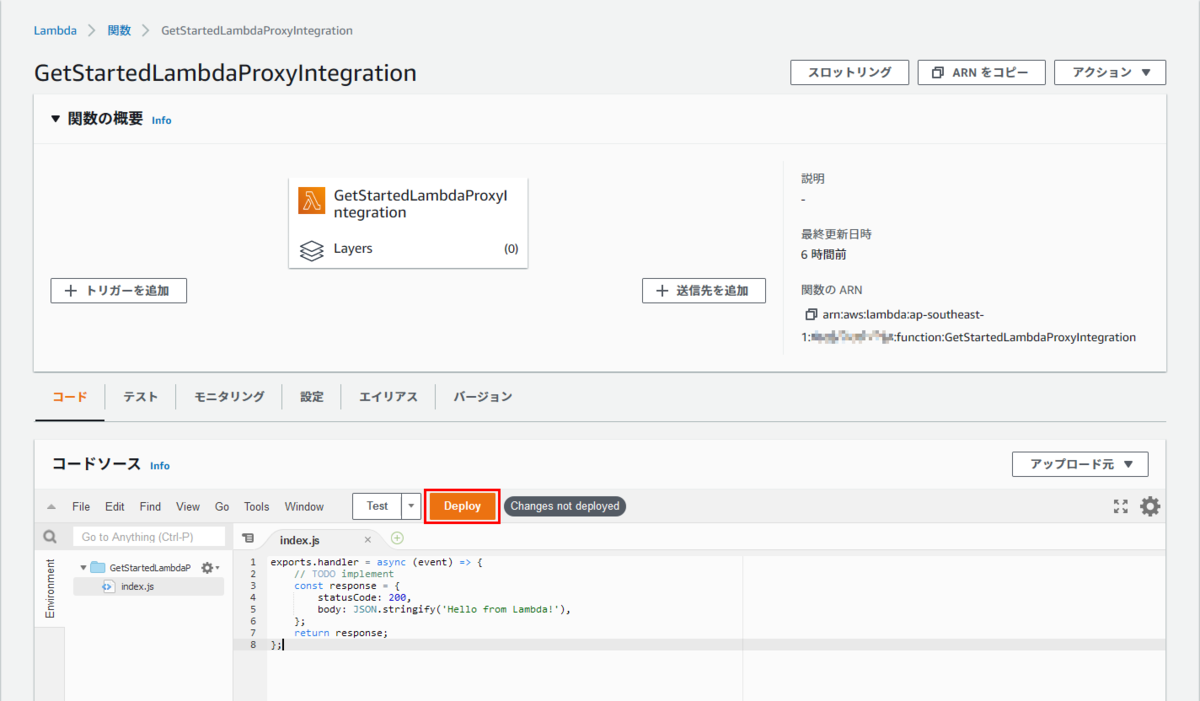Open the Edit menu in editor

pyautogui.click(x=115, y=507)
